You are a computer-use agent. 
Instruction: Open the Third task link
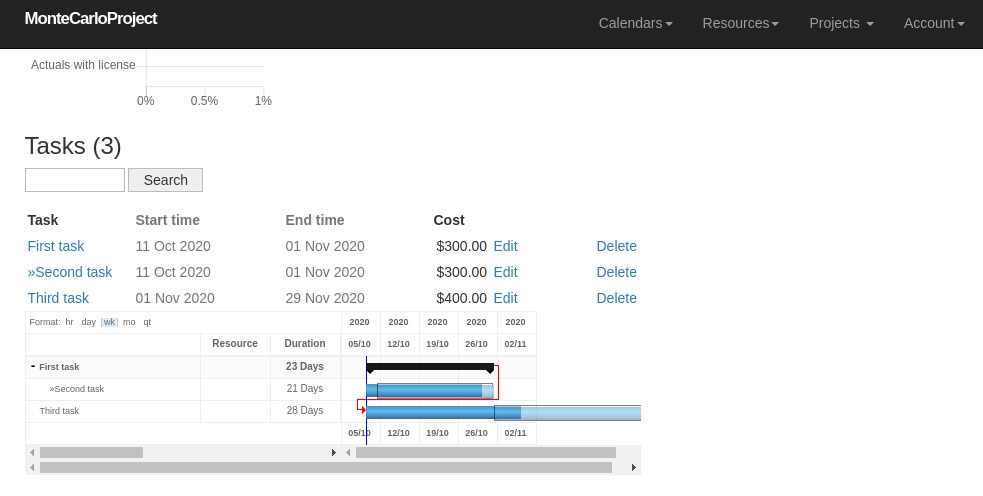point(58,298)
